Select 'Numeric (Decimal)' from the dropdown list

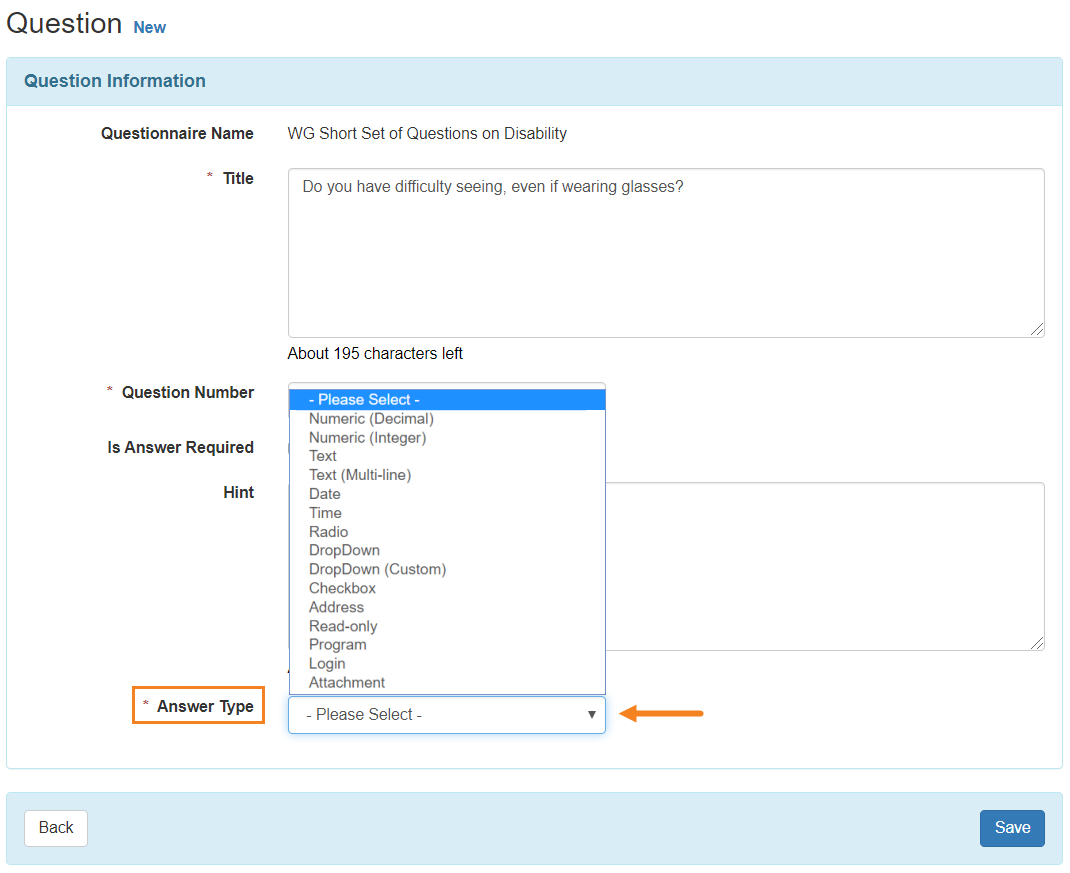click(371, 419)
